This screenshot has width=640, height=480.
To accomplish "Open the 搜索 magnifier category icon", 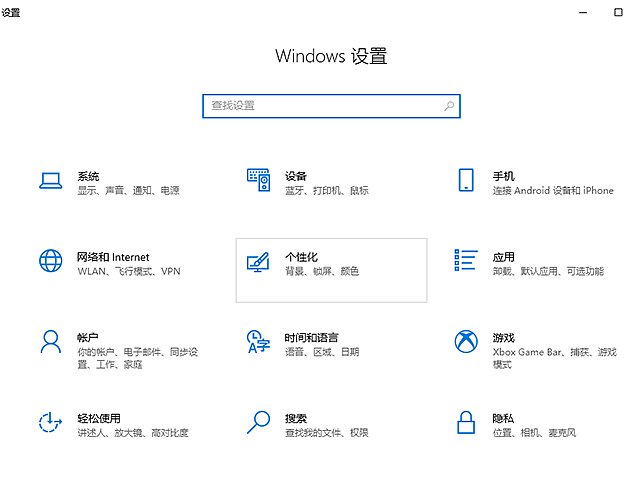I will 258,422.
